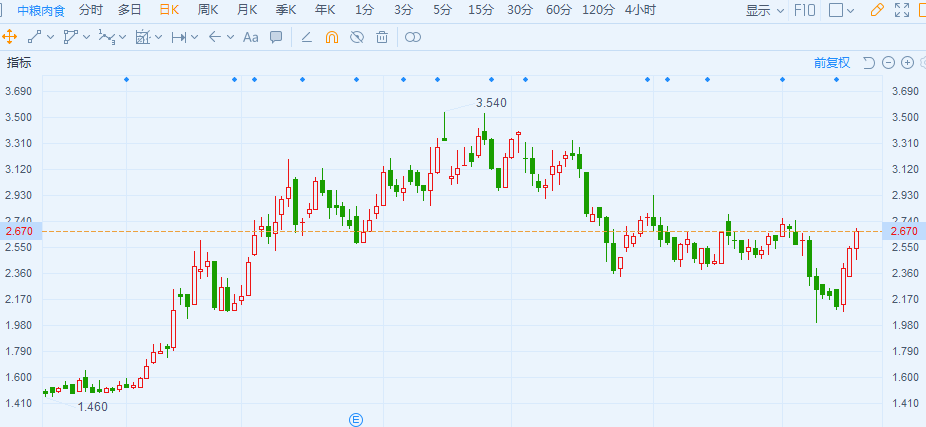
Task: Click the rightmost blue diamond news marker
Action: (x=836, y=79)
